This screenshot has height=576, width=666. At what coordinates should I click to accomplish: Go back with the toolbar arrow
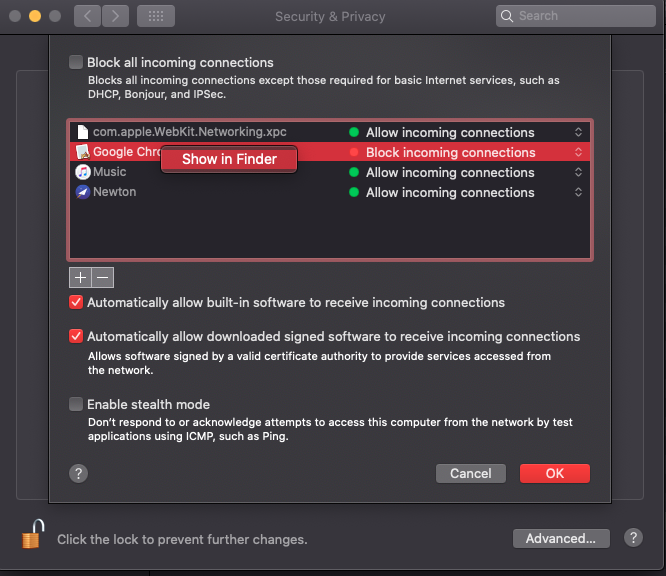pyautogui.click(x=88, y=16)
